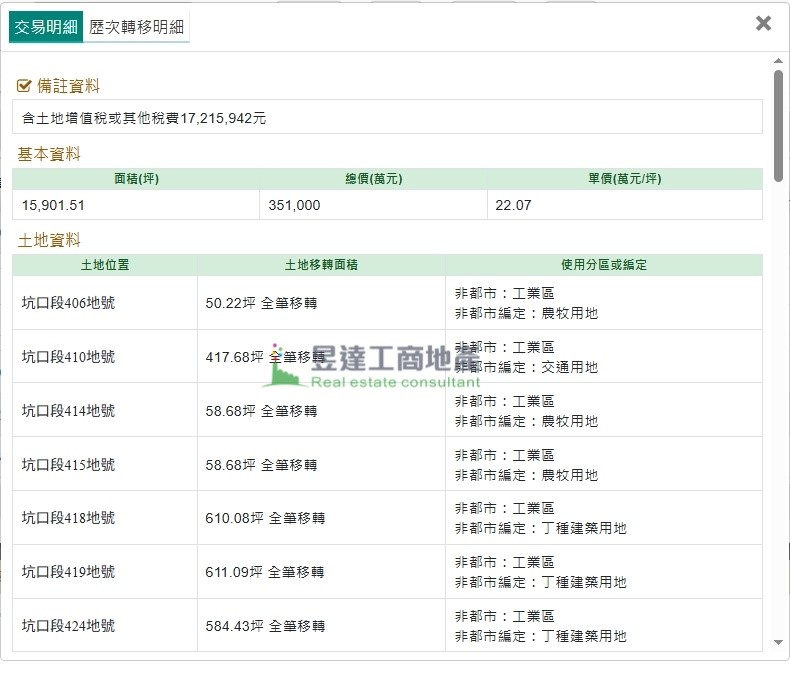Click the scrollbar down arrow
The image size is (790, 690).
pos(778,645)
